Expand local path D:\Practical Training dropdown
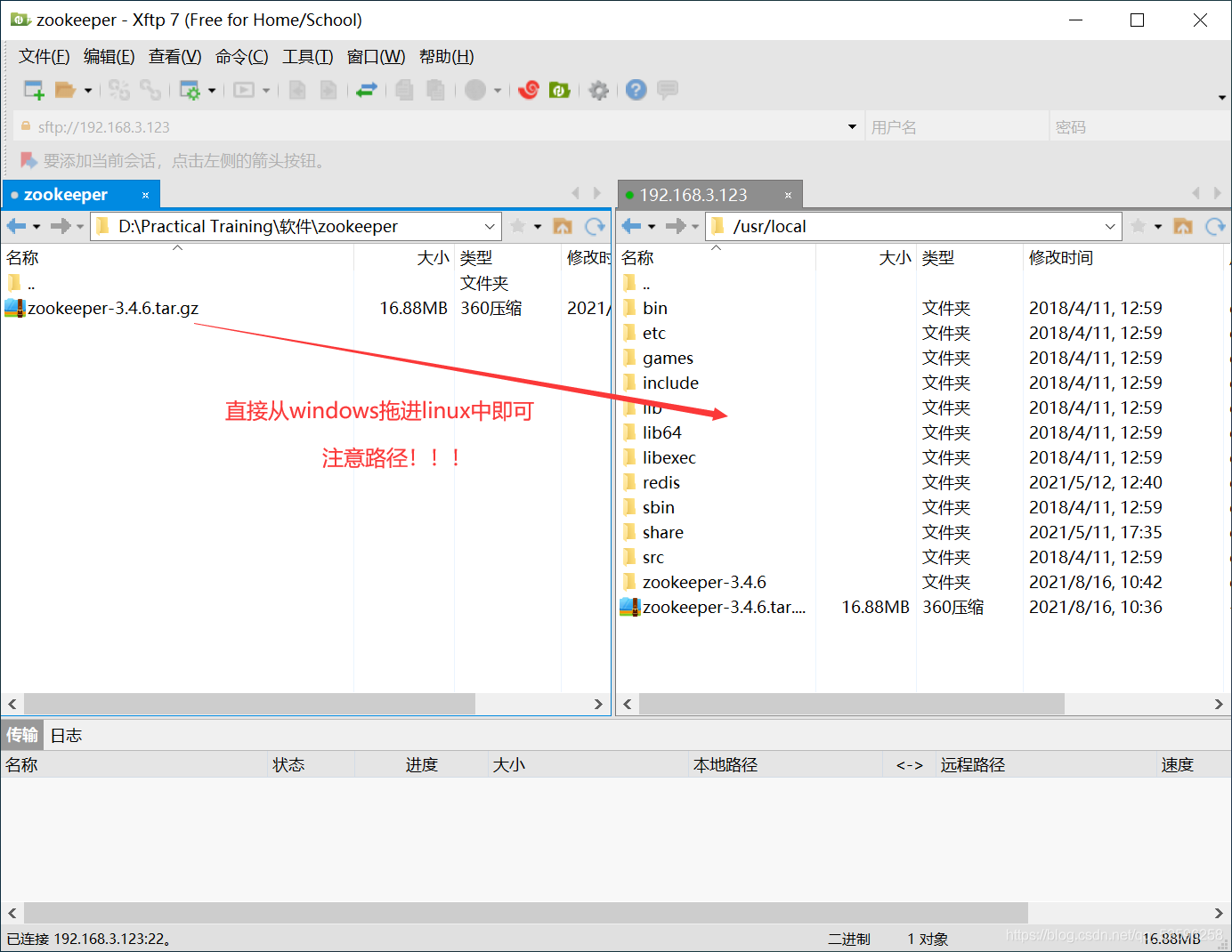Screen dimensions: 1232x952 click(x=490, y=227)
